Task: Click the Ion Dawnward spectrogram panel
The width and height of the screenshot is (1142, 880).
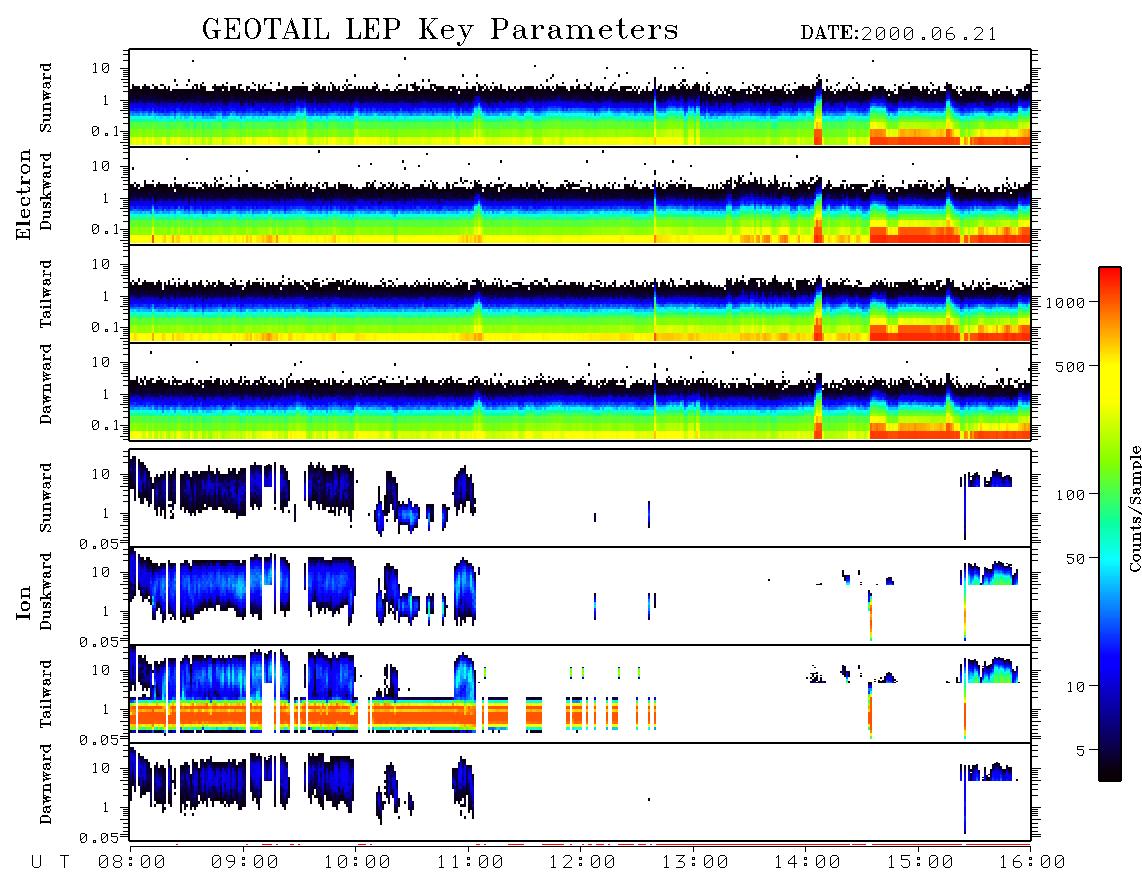Action: tap(580, 792)
